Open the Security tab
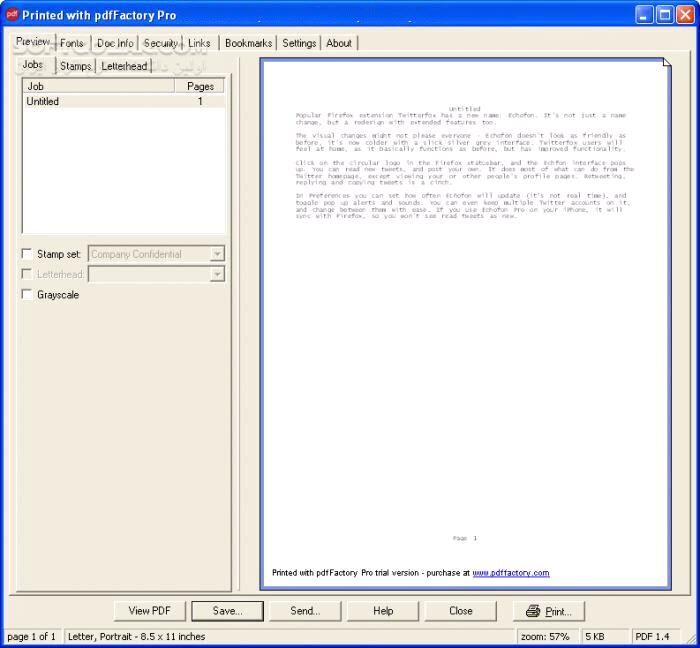The height and width of the screenshot is (648, 700). [x=160, y=43]
